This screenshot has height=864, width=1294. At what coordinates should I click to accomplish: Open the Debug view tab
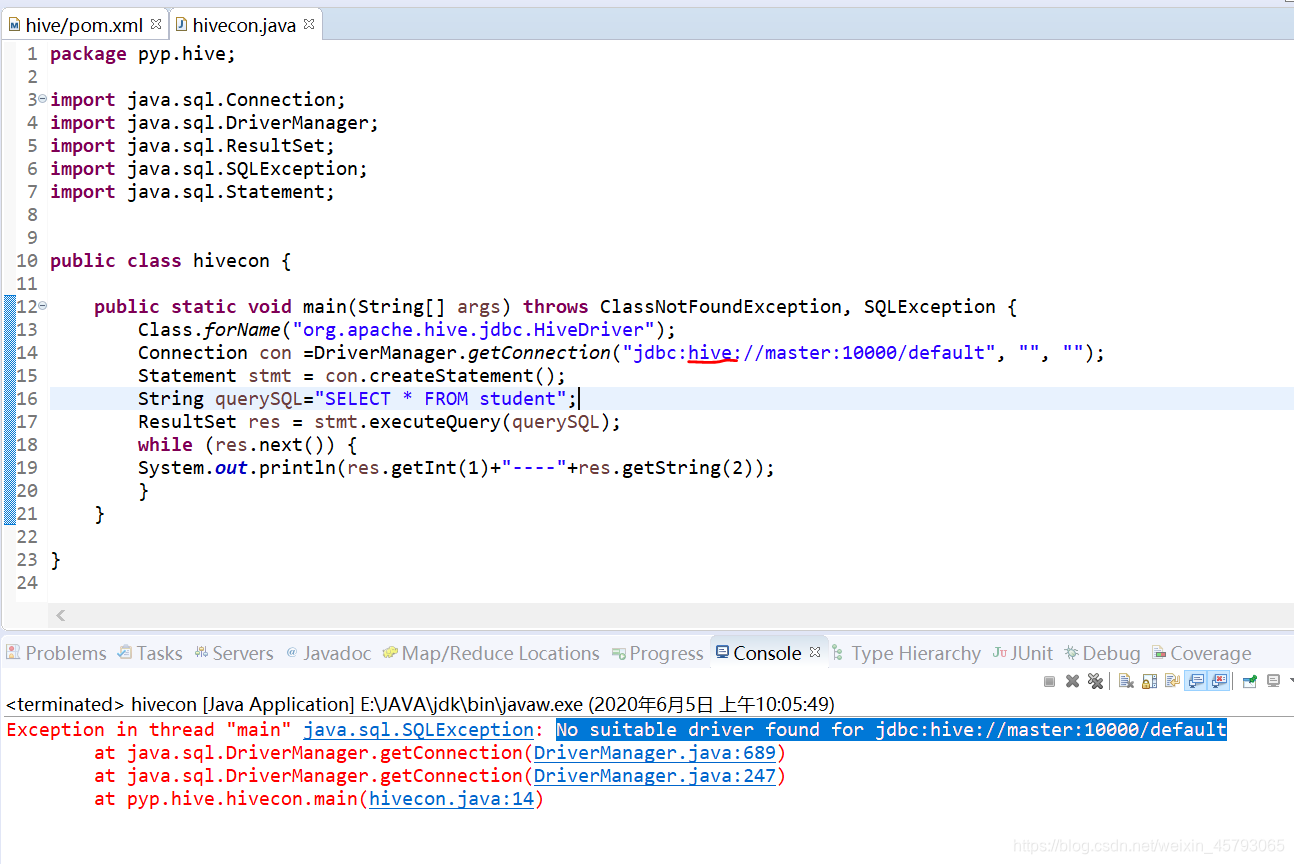point(1102,653)
